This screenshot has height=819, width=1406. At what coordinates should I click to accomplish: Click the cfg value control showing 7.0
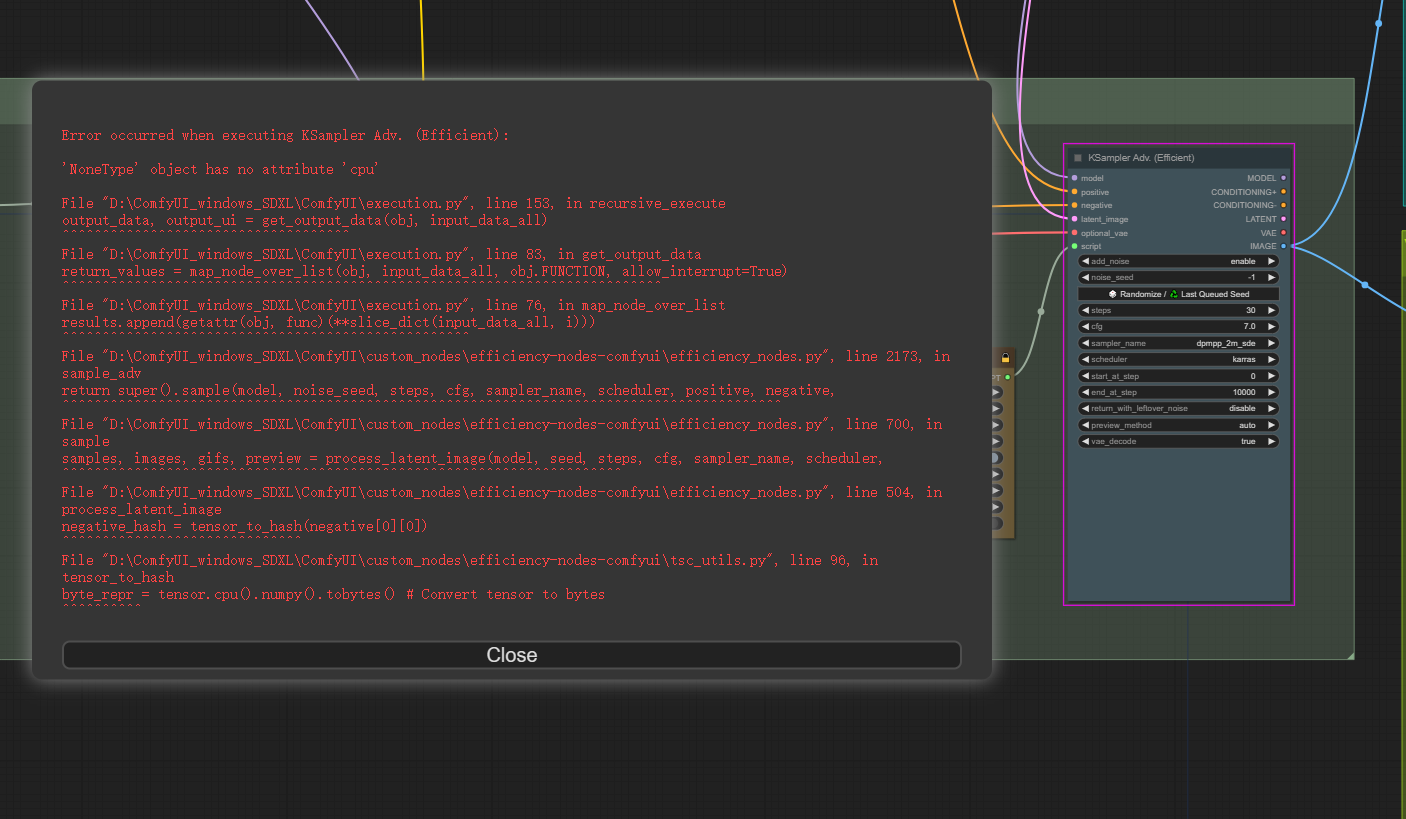[1180, 326]
